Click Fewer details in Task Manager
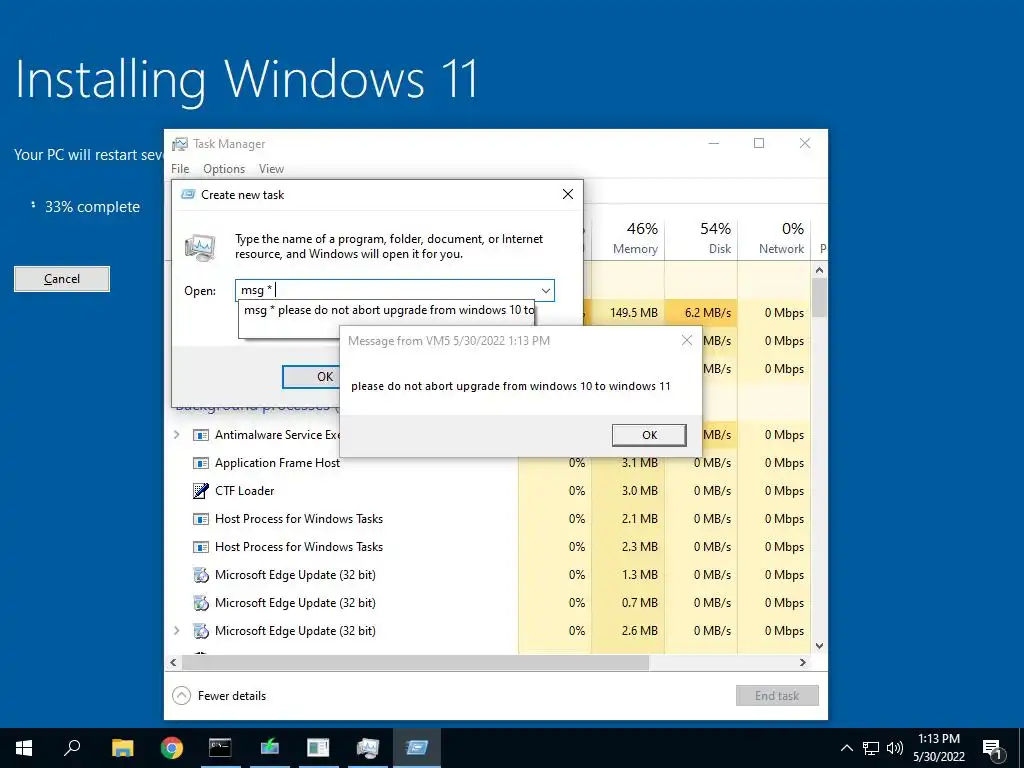The height and width of the screenshot is (768, 1024). (x=219, y=696)
